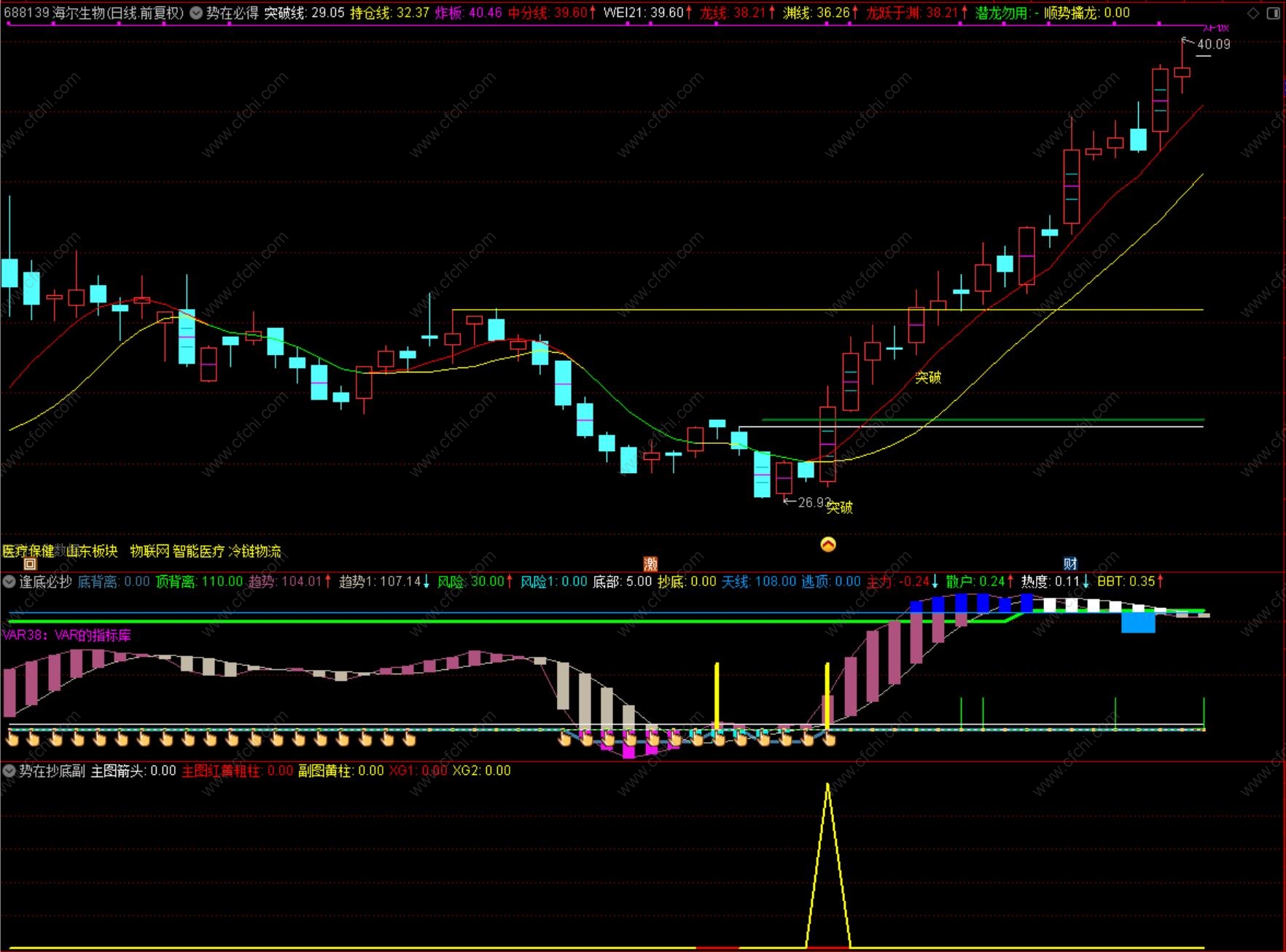Click the last pointing-hand signal near yellow bar
This screenshot has width=1286, height=952.
coord(829,739)
